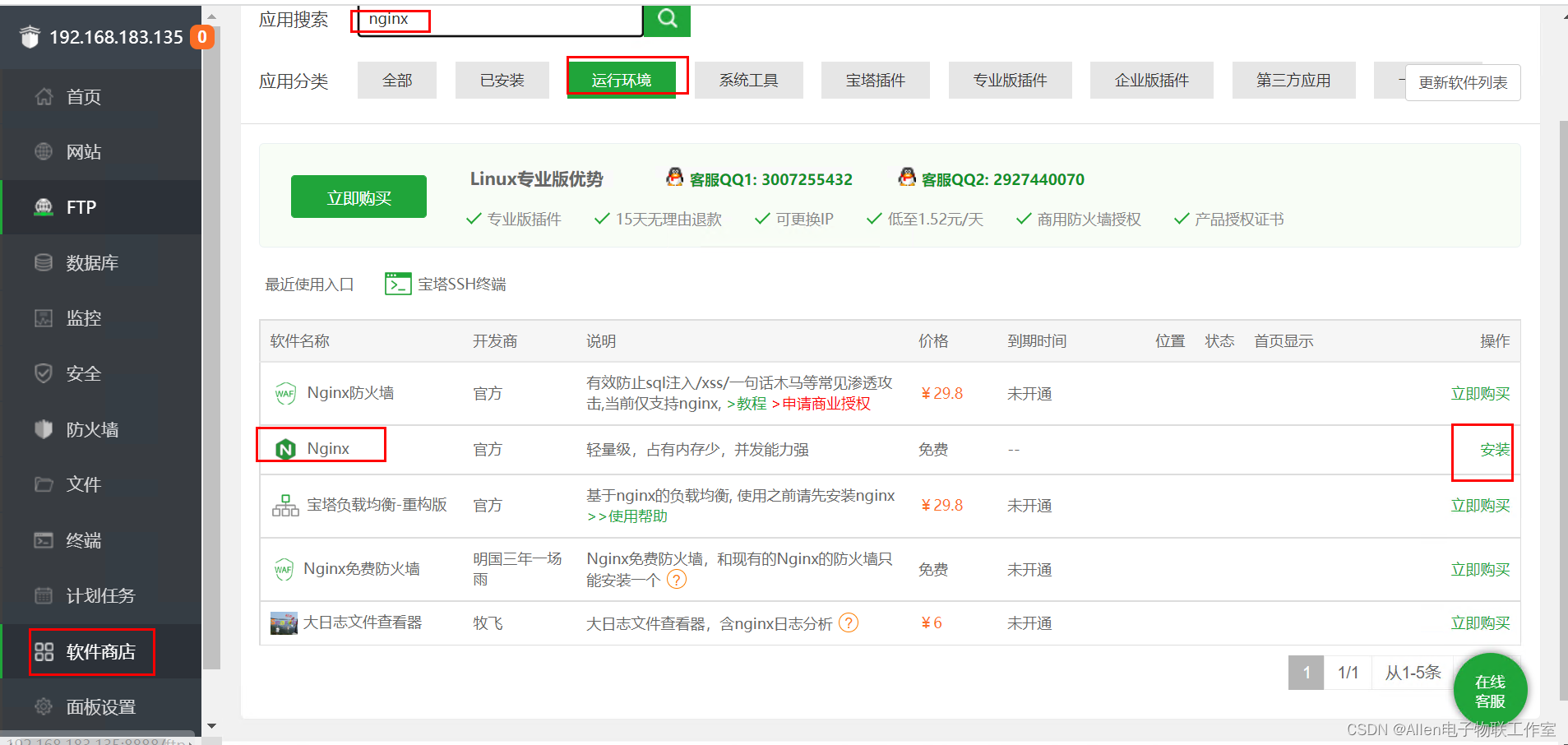Click the gear icon beside 面板设置
Viewport: 1568px width, 745px height.
coord(44,706)
